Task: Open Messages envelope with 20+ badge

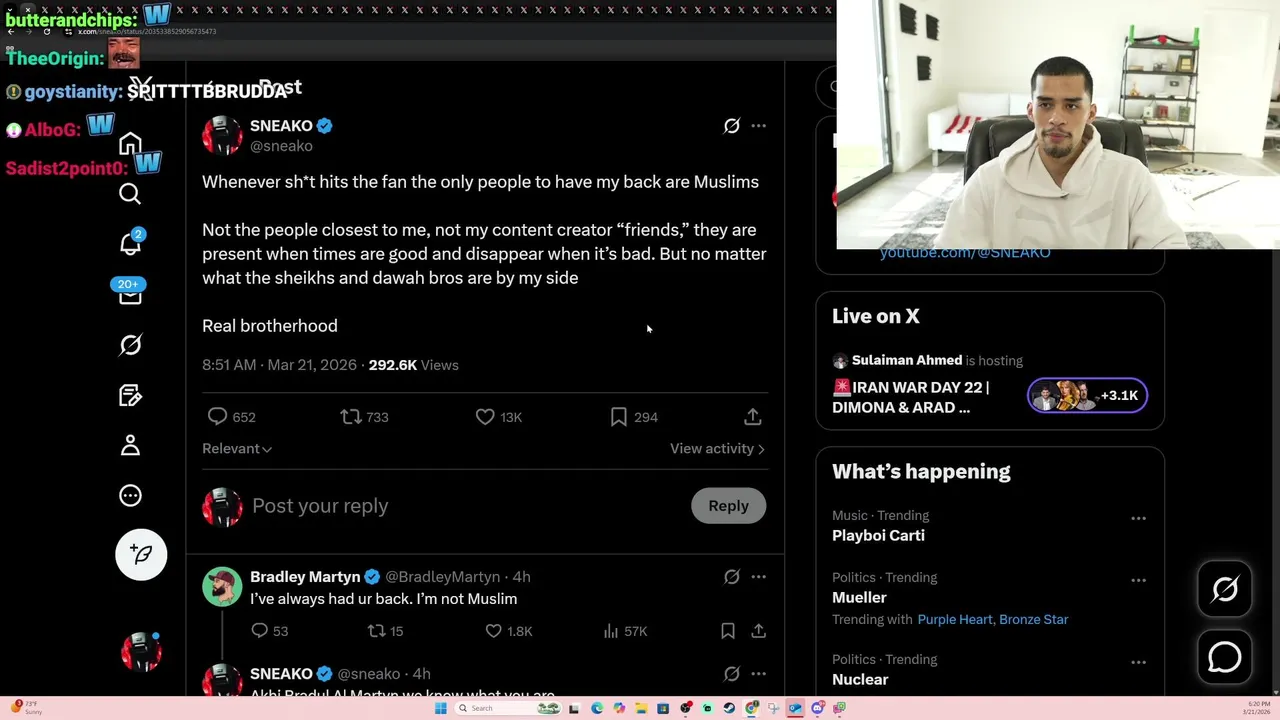Action: [130, 295]
